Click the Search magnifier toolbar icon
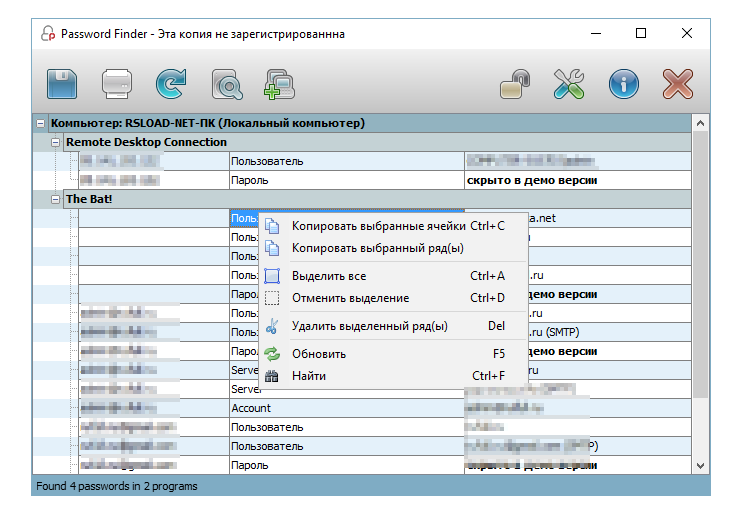The width and height of the screenshot is (730, 510). [227, 84]
